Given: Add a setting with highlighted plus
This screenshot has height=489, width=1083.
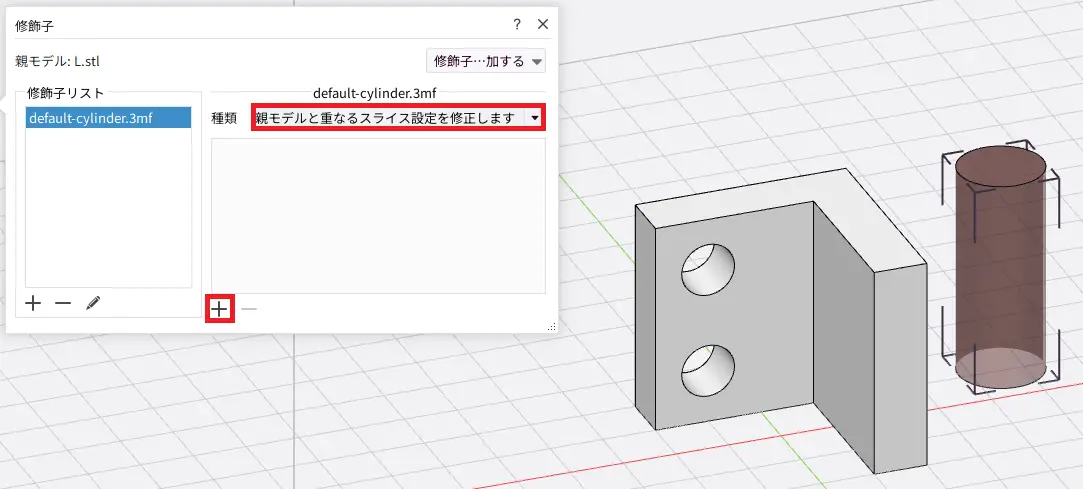Looking at the screenshot, I should [220, 309].
